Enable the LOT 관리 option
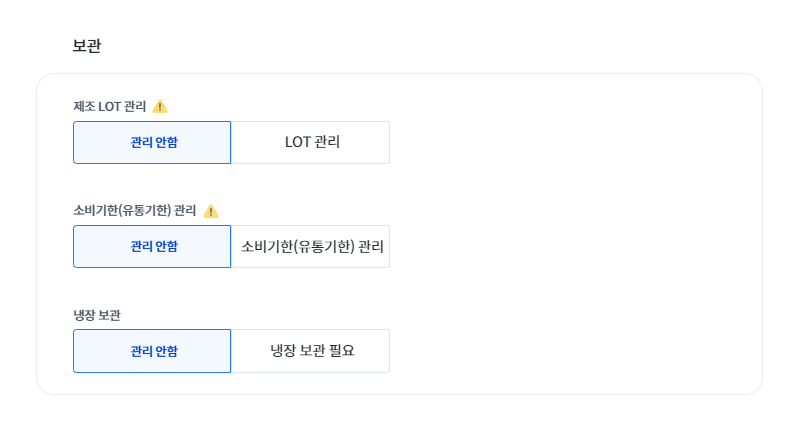This screenshot has height=439, width=806. click(x=311, y=142)
